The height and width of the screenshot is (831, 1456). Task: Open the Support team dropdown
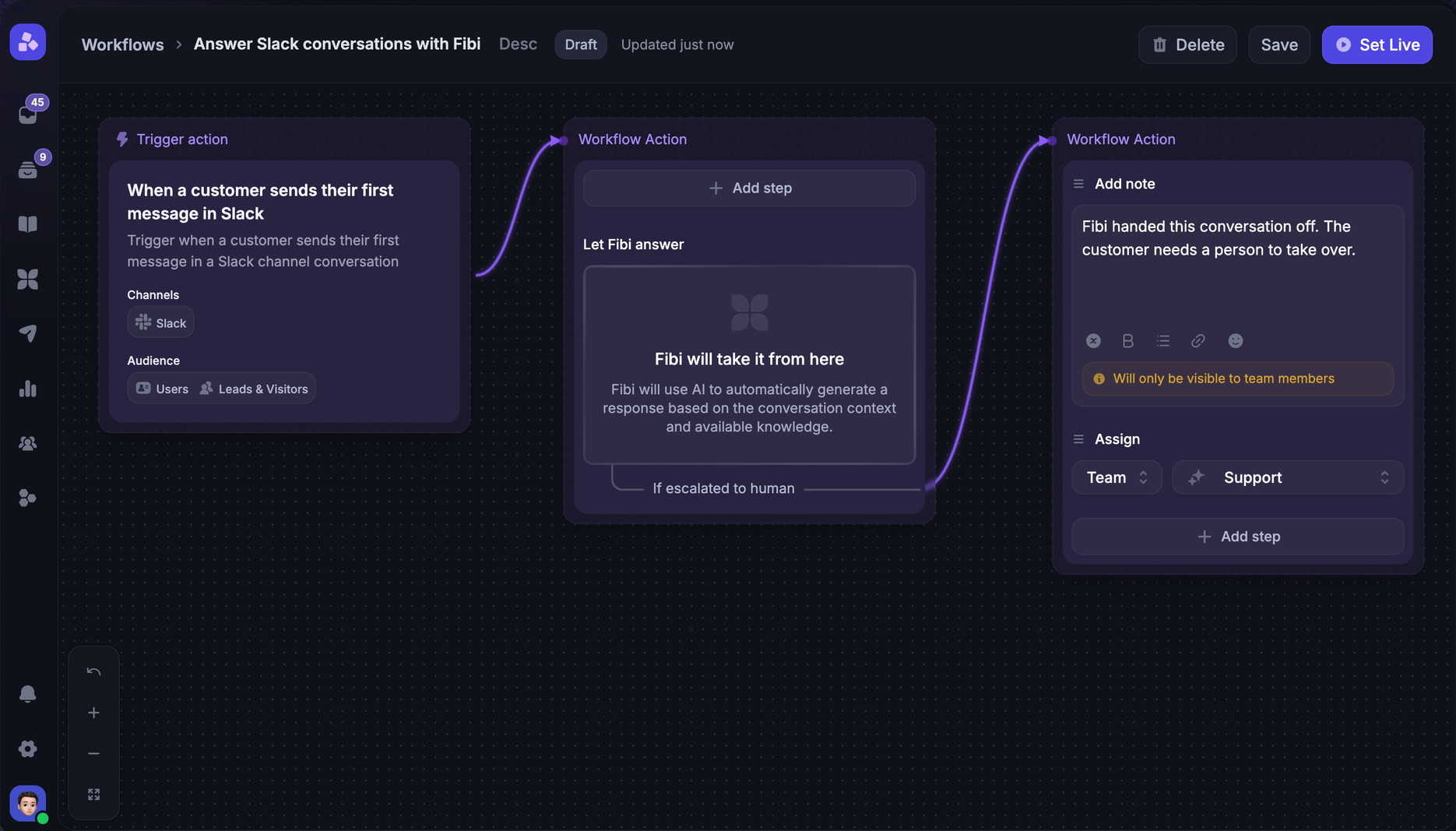[1288, 477]
